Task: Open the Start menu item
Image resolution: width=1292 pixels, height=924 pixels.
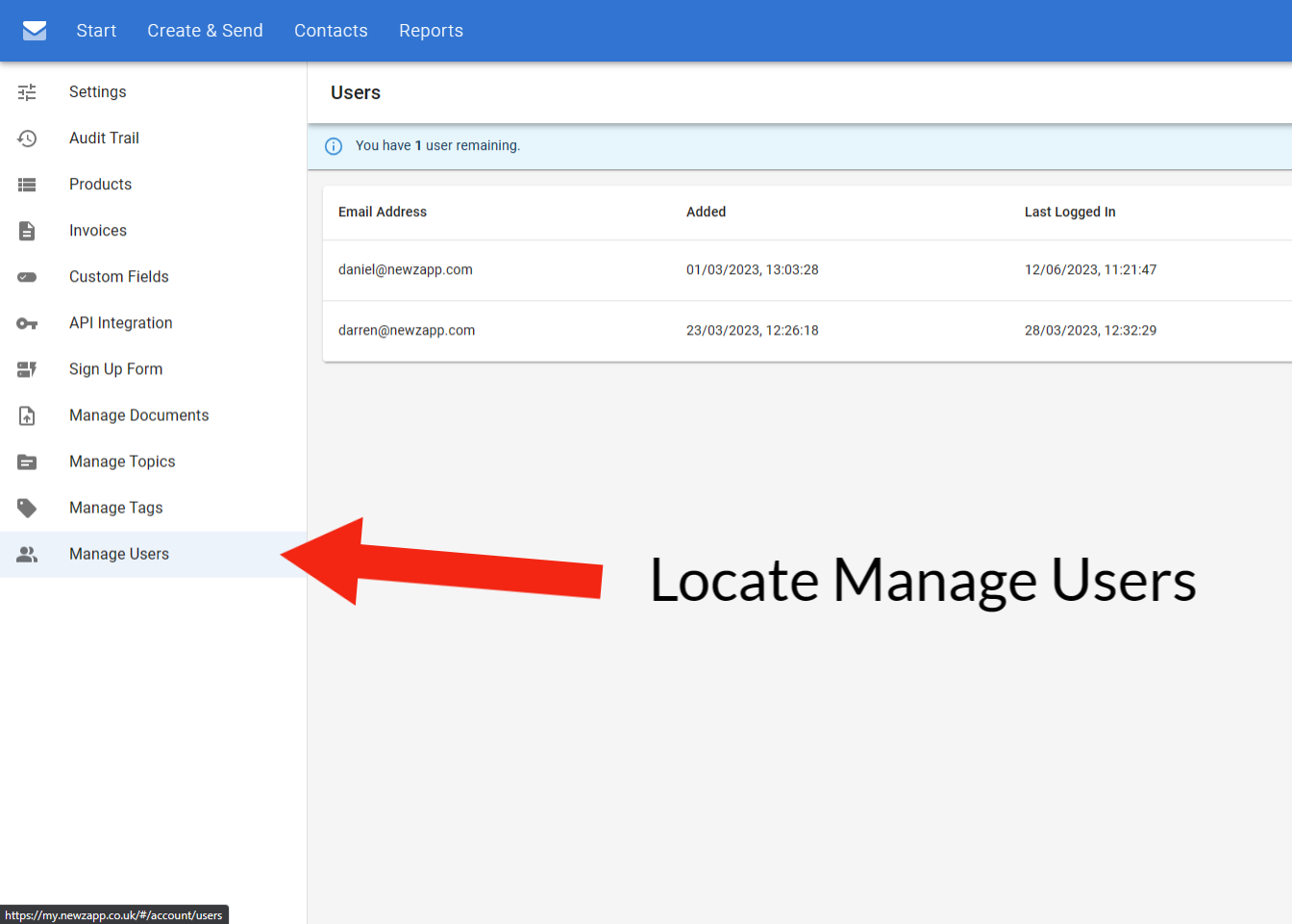Action: (x=96, y=31)
